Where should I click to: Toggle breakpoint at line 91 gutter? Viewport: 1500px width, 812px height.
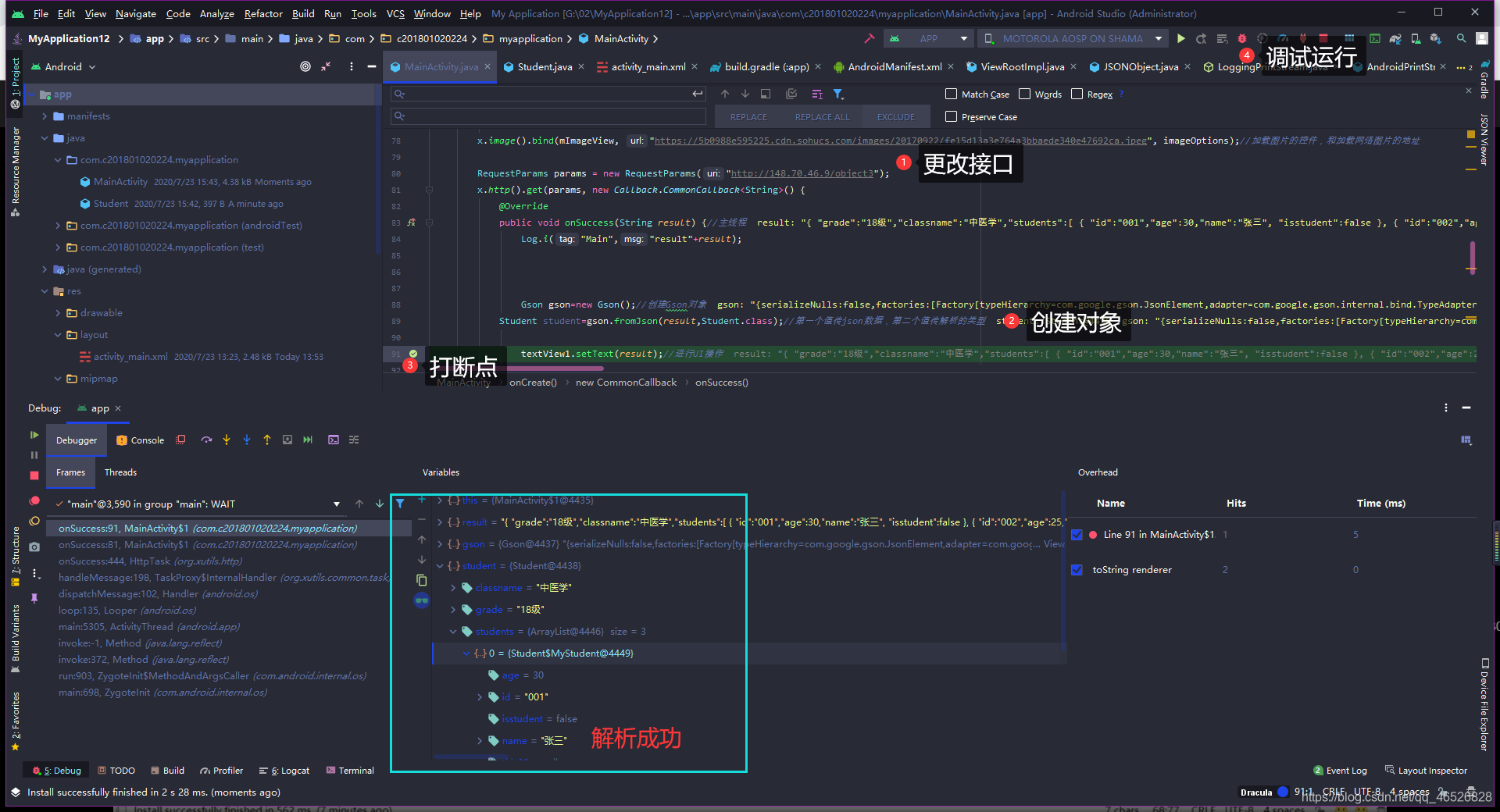coord(413,354)
